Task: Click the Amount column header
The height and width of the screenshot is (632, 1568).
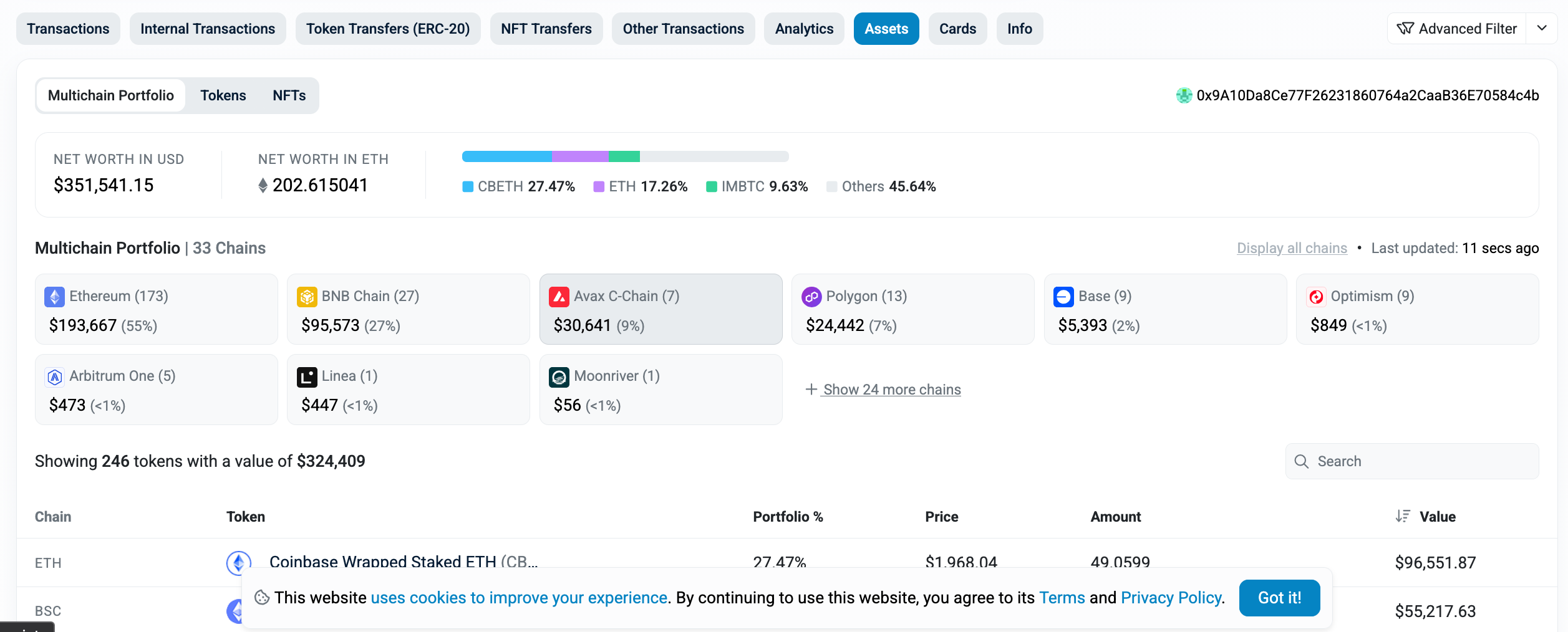Action: click(x=1115, y=517)
